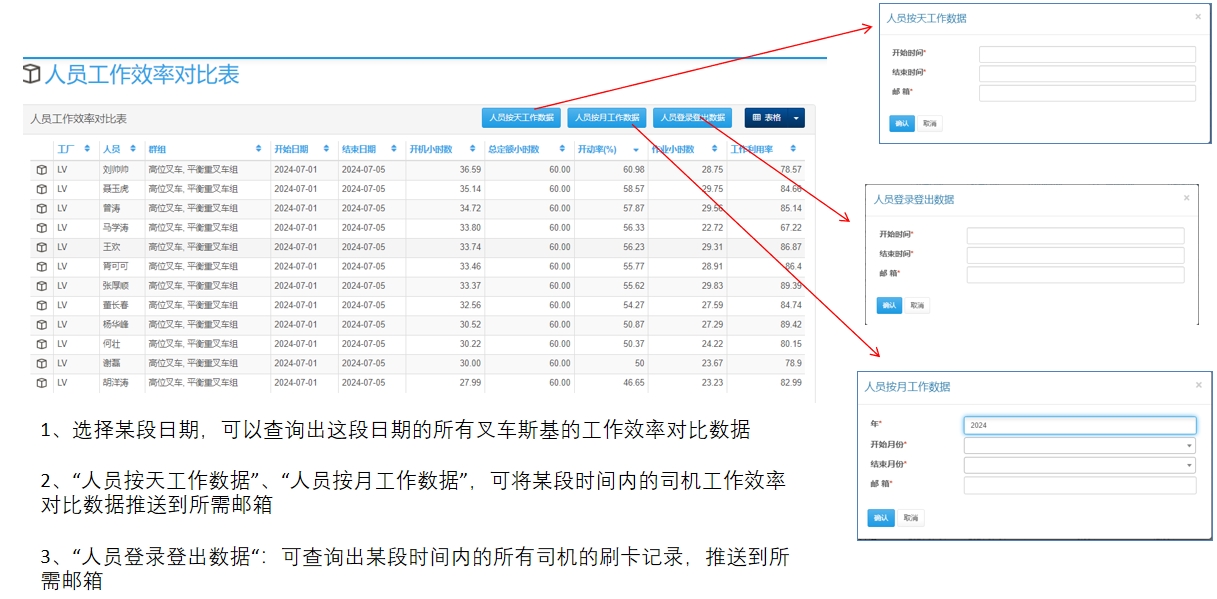Screen dimensions: 1217x599
Task: Click 取消 in the 人员按月工作数据 dialog
Action: [x=910, y=518]
